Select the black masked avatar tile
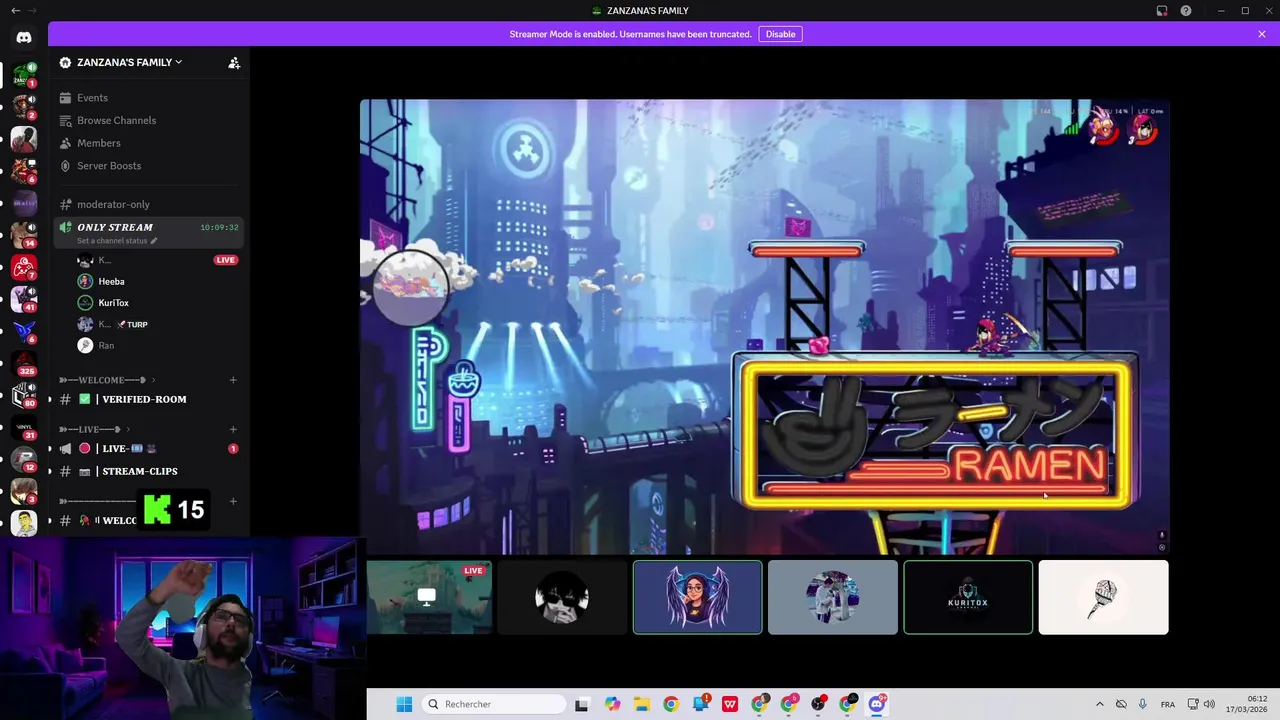The height and width of the screenshot is (720, 1280). [x=562, y=597]
